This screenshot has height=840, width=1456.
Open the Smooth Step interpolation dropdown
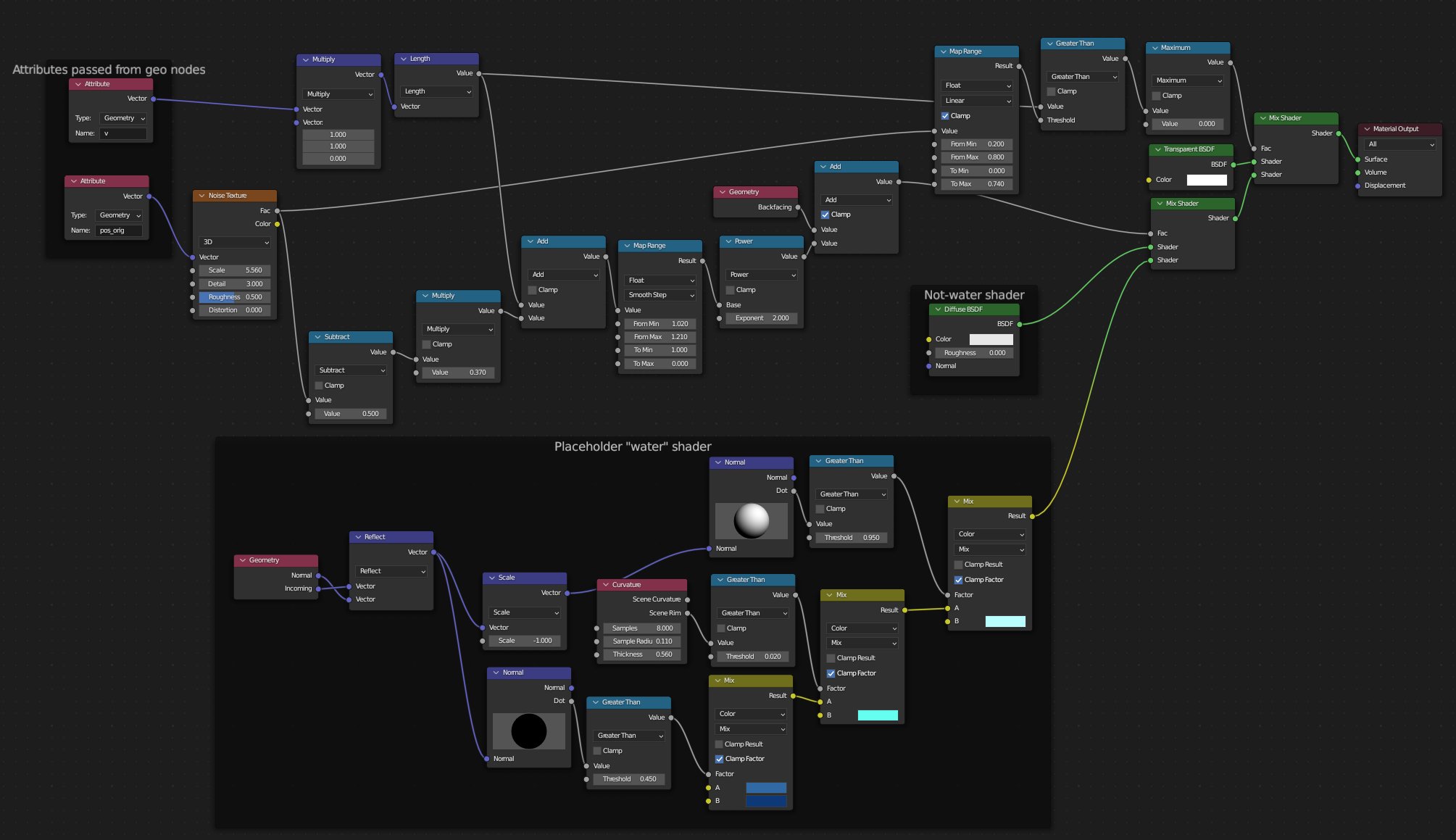pyautogui.click(x=660, y=295)
